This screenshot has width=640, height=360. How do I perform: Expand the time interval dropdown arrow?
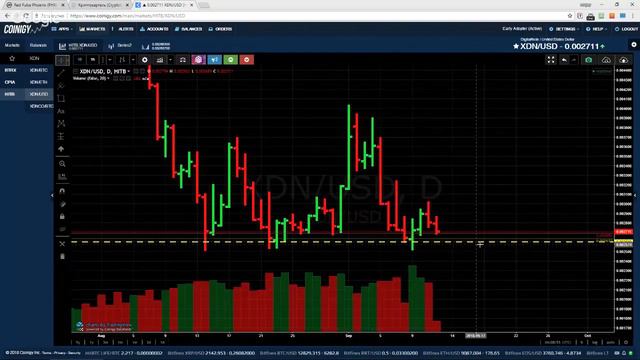pos(109,60)
